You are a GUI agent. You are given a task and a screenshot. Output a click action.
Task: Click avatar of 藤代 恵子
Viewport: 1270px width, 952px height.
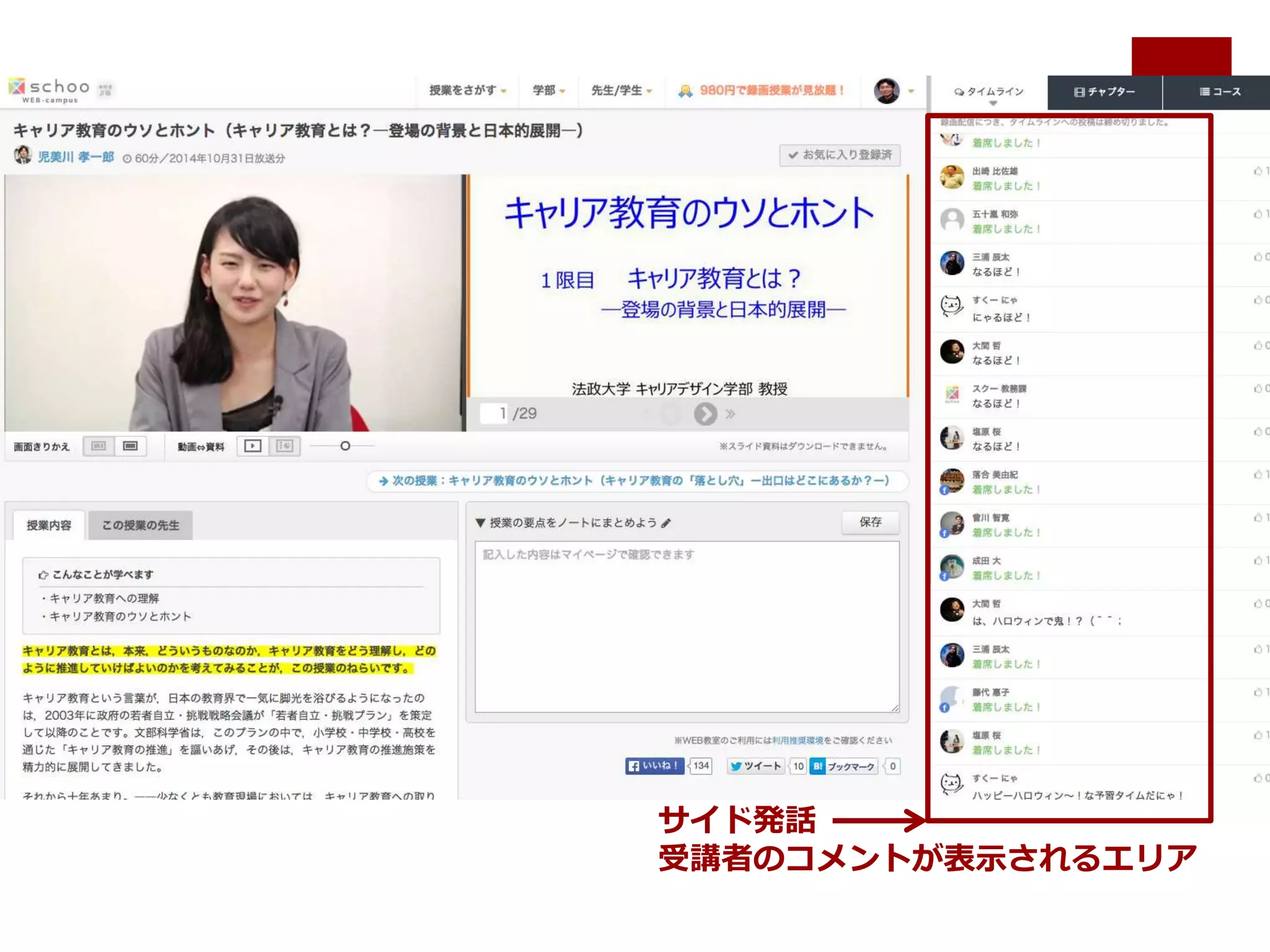952,699
